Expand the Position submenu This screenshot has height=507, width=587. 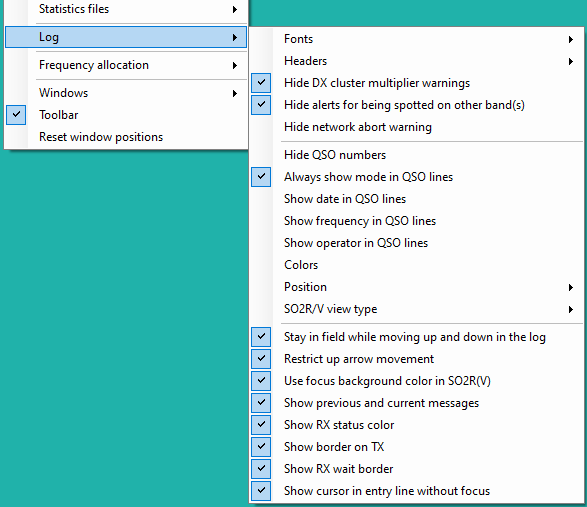tap(416, 287)
